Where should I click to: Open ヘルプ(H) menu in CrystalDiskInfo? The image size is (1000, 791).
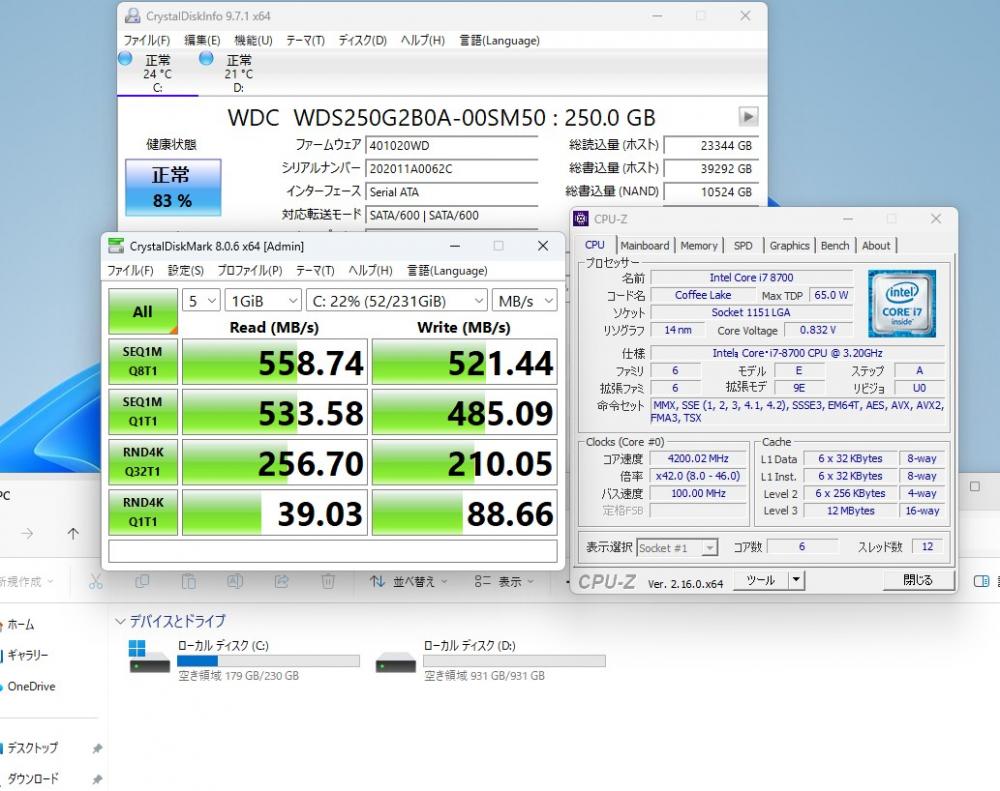click(422, 40)
